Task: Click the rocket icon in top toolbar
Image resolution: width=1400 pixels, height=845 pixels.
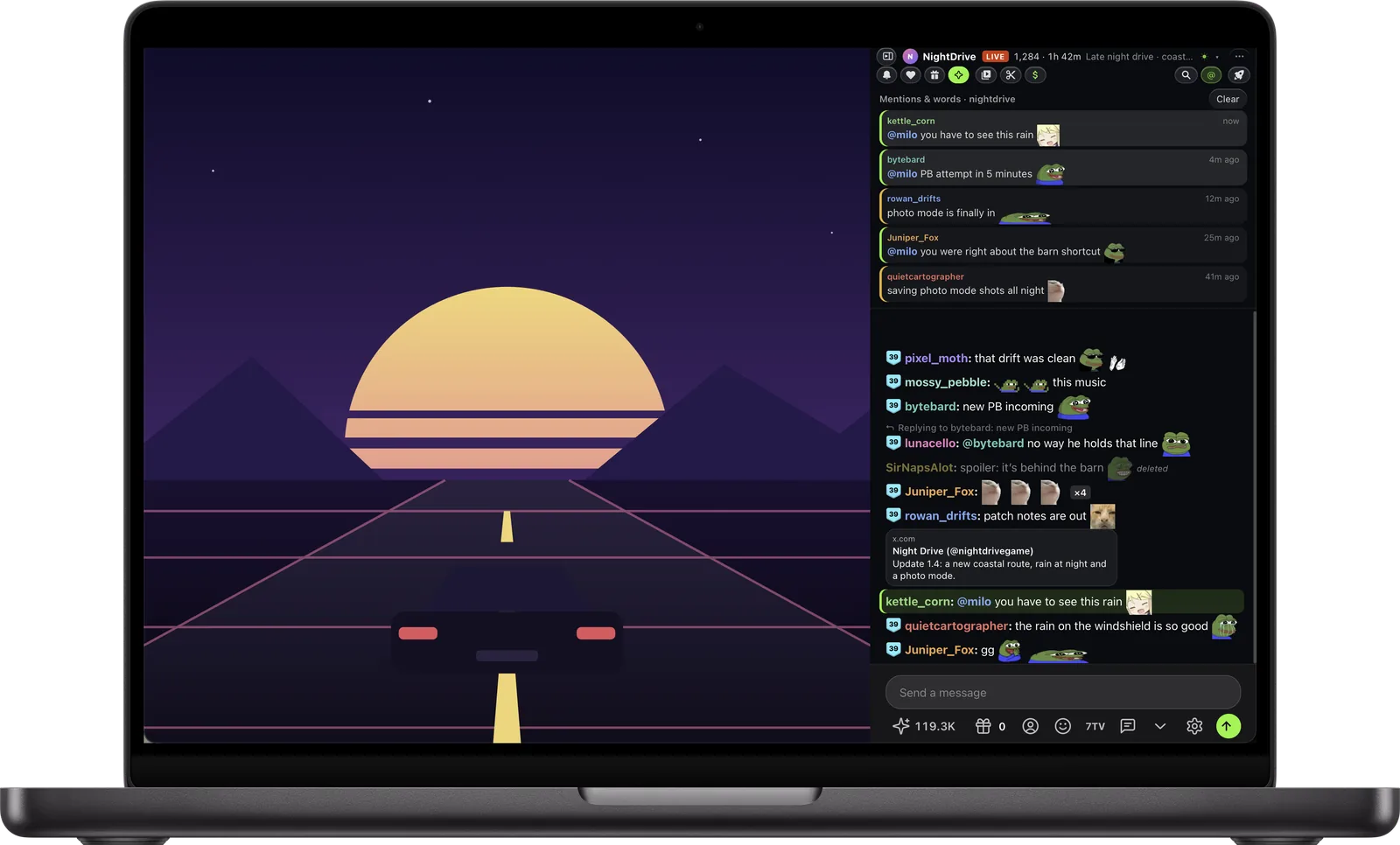Action: (x=1238, y=75)
